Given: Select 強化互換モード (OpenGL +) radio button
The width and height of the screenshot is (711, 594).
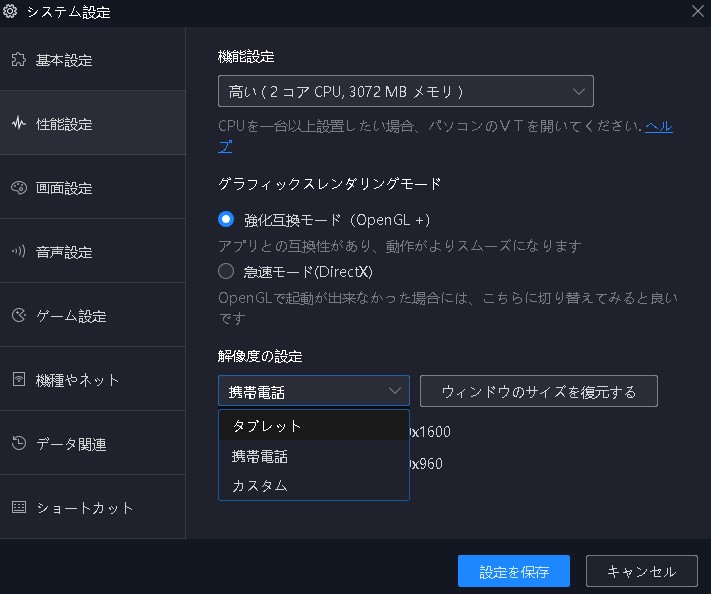Looking at the screenshot, I should 226,219.
